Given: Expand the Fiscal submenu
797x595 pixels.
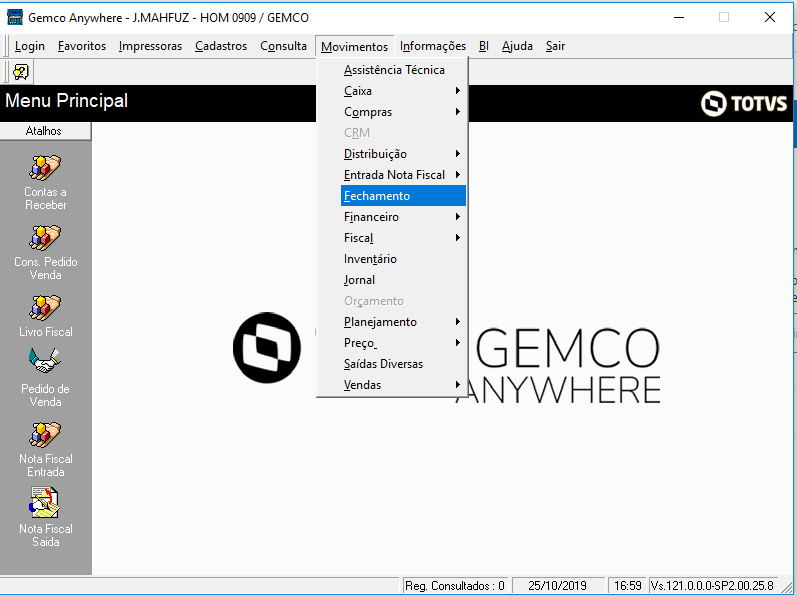Looking at the screenshot, I should [403, 238].
